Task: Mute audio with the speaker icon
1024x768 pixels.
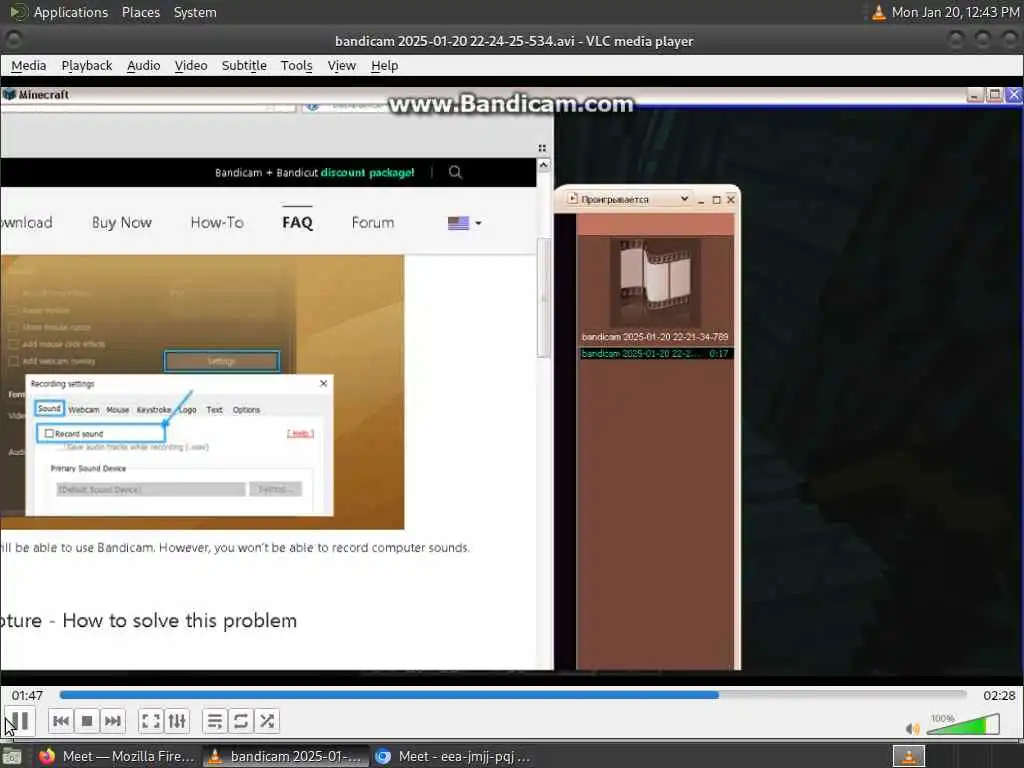Action: [912, 728]
